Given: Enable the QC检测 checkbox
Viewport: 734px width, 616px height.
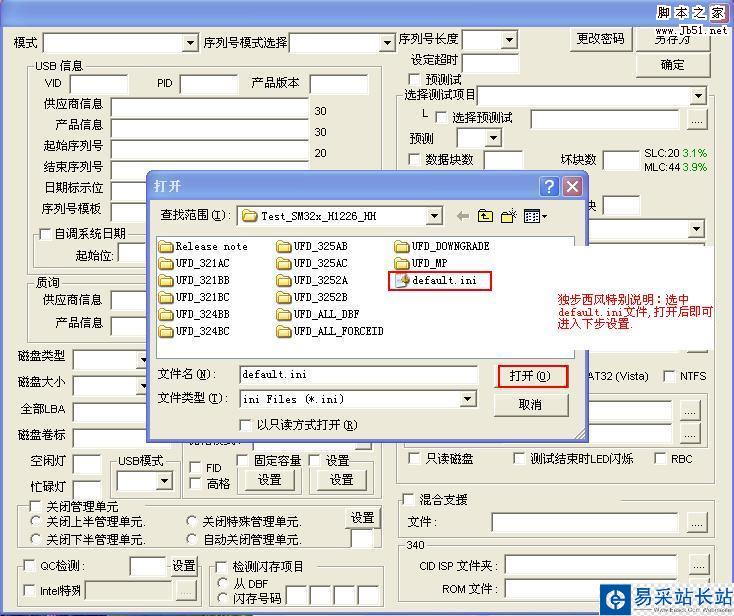Looking at the screenshot, I should pos(29,565).
